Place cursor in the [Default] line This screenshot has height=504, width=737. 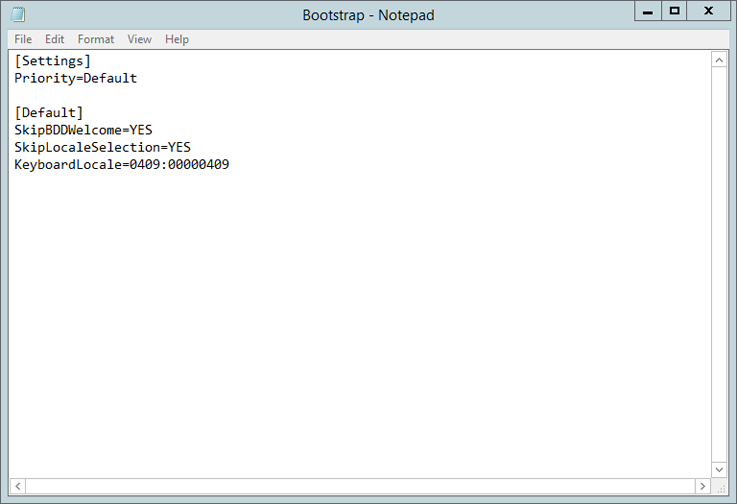pos(48,113)
